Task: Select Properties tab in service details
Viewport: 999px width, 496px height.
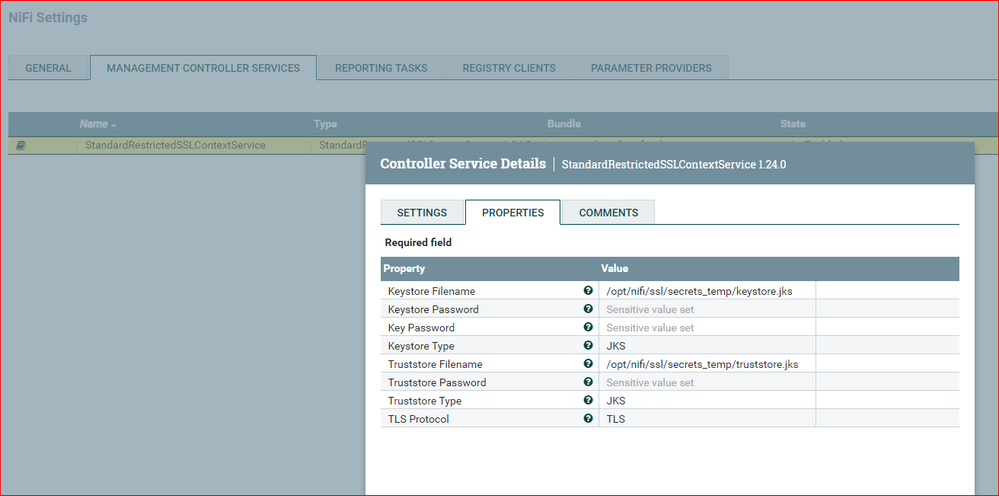Action: coord(513,213)
